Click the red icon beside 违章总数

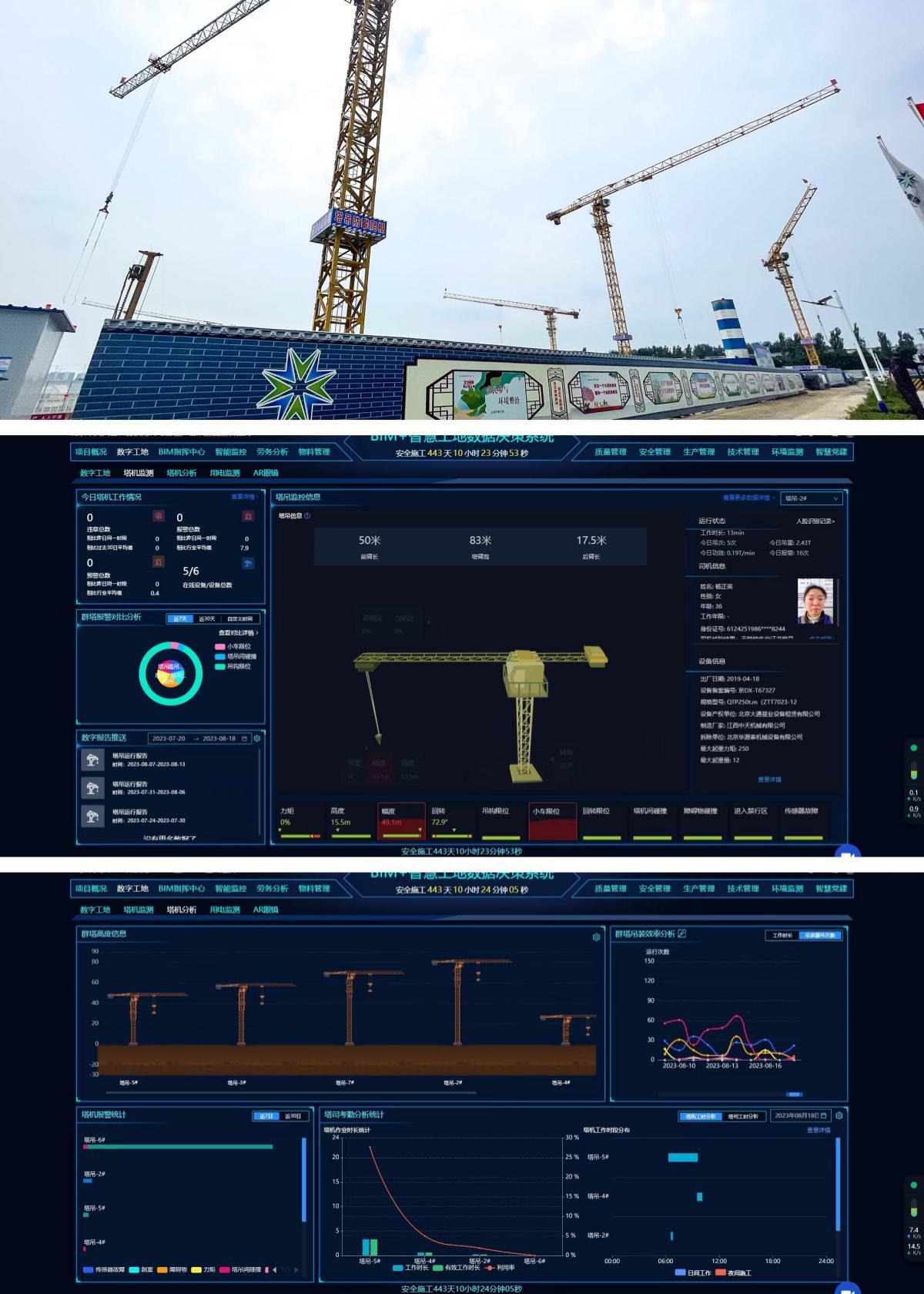(159, 516)
